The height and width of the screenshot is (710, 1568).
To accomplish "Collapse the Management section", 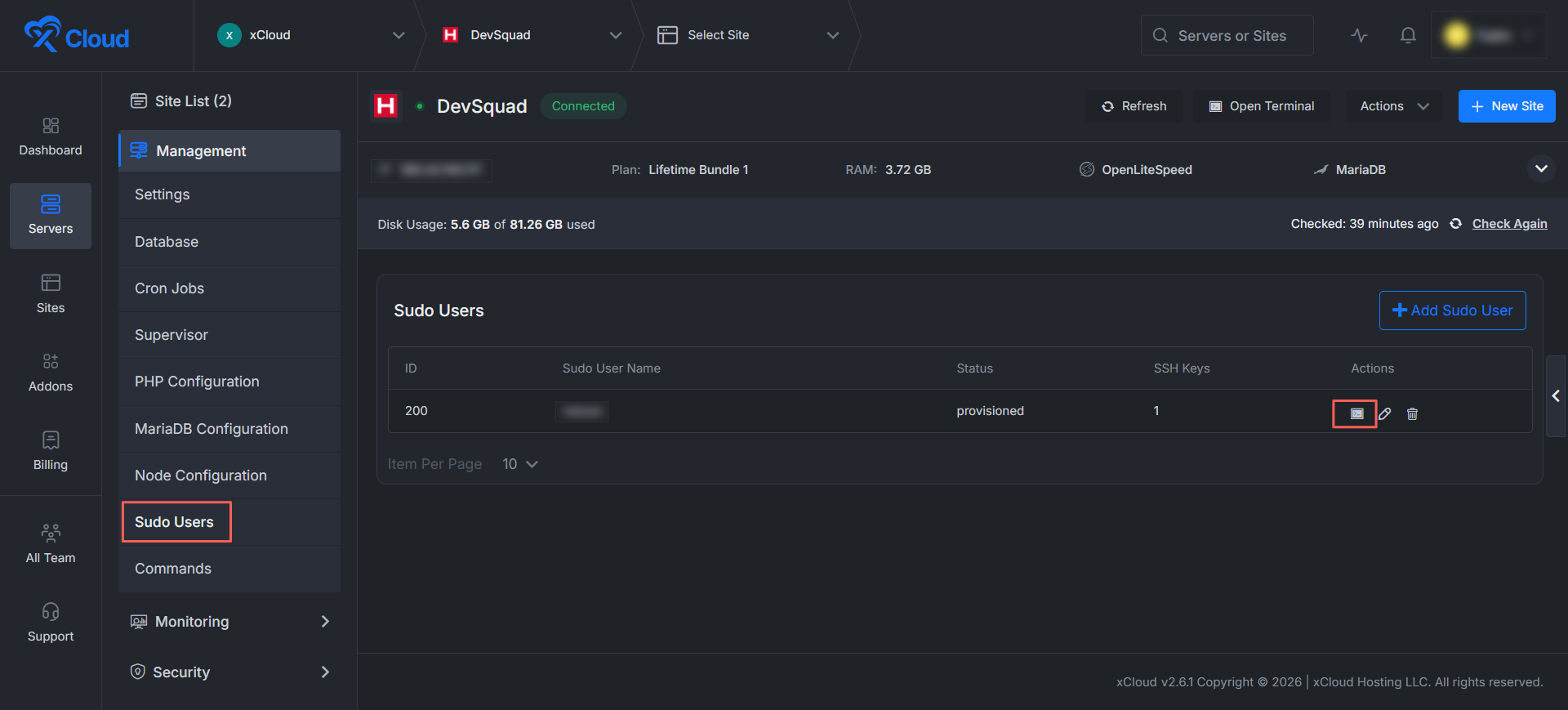I will 229,151.
